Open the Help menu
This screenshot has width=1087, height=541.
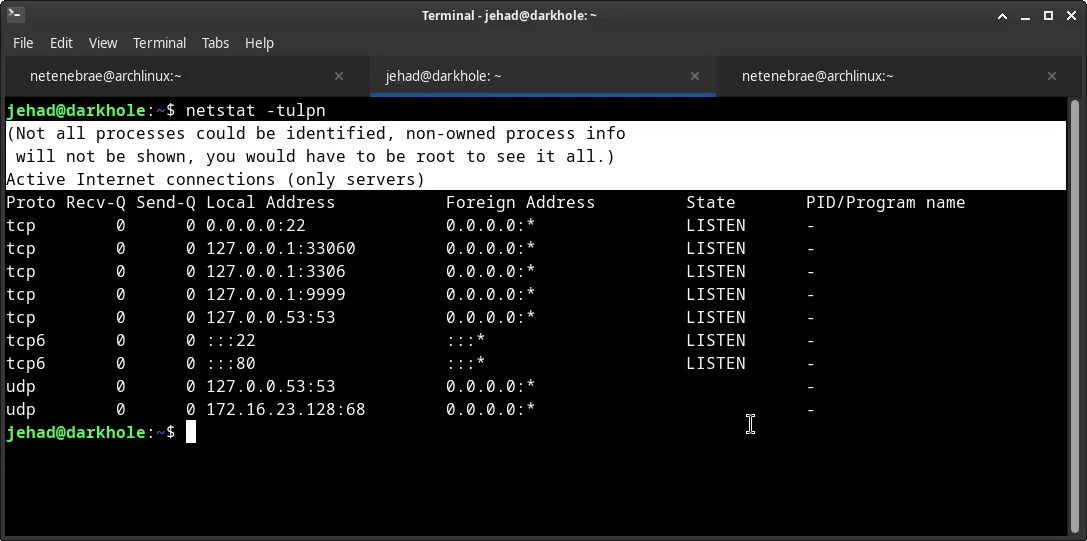pos(259,43)
